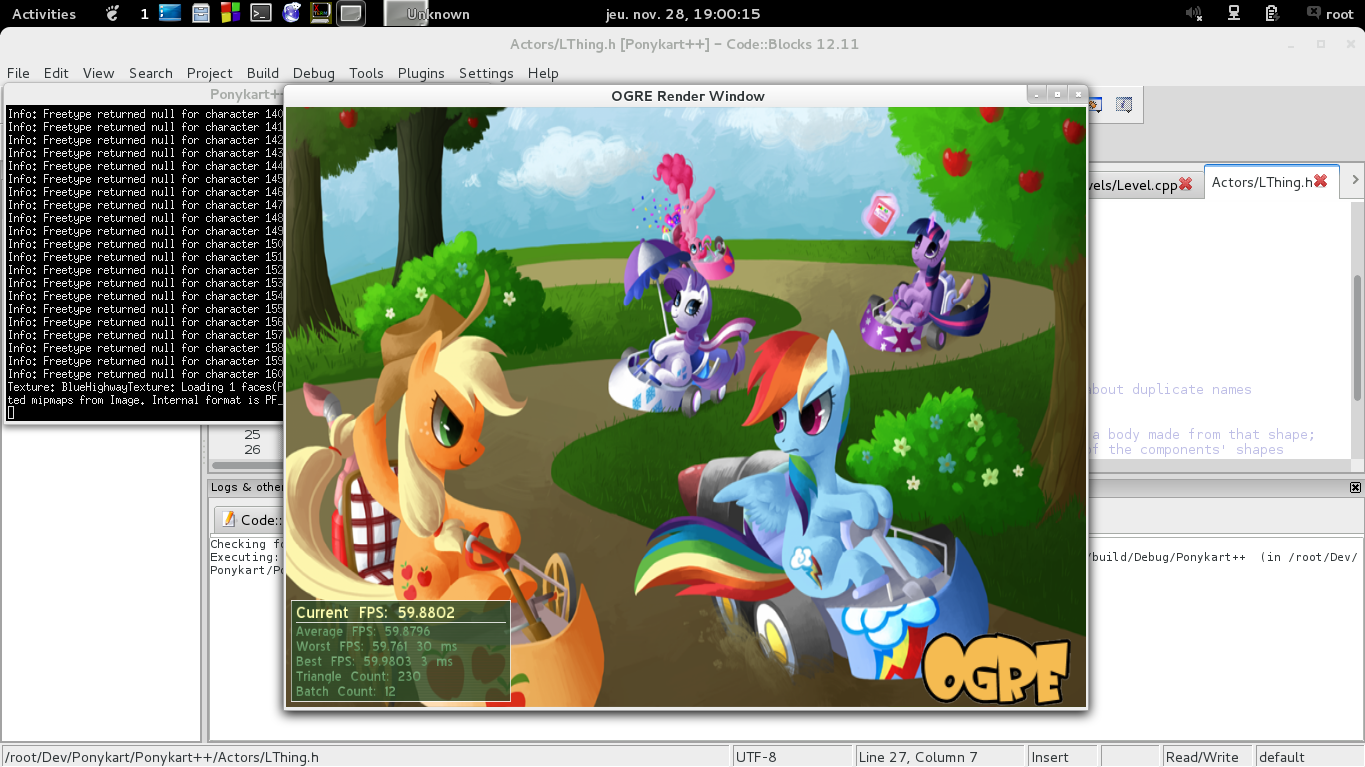Open the Edit menu

click(56, 73)
